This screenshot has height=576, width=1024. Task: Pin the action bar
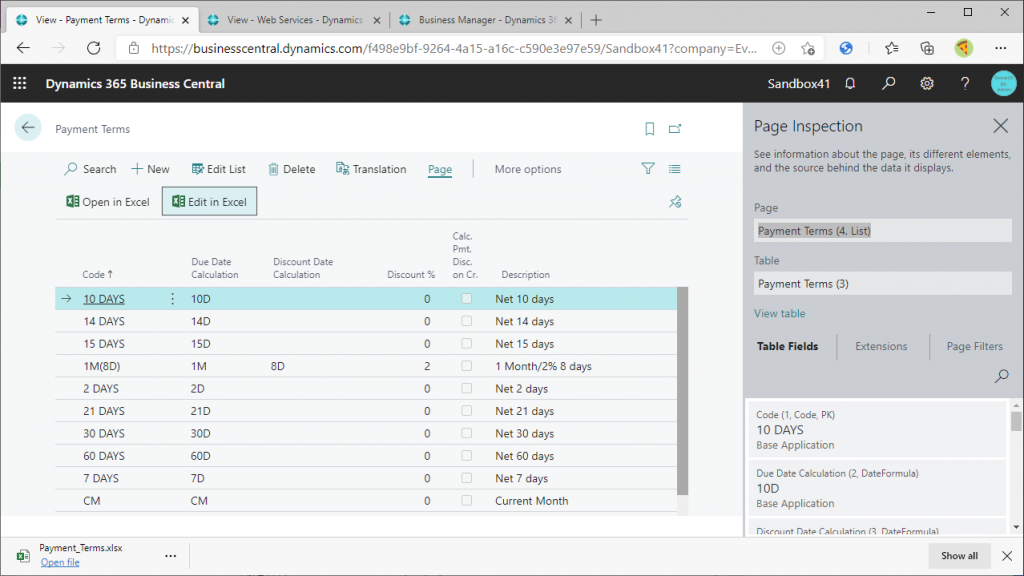[x=675, y=202]
